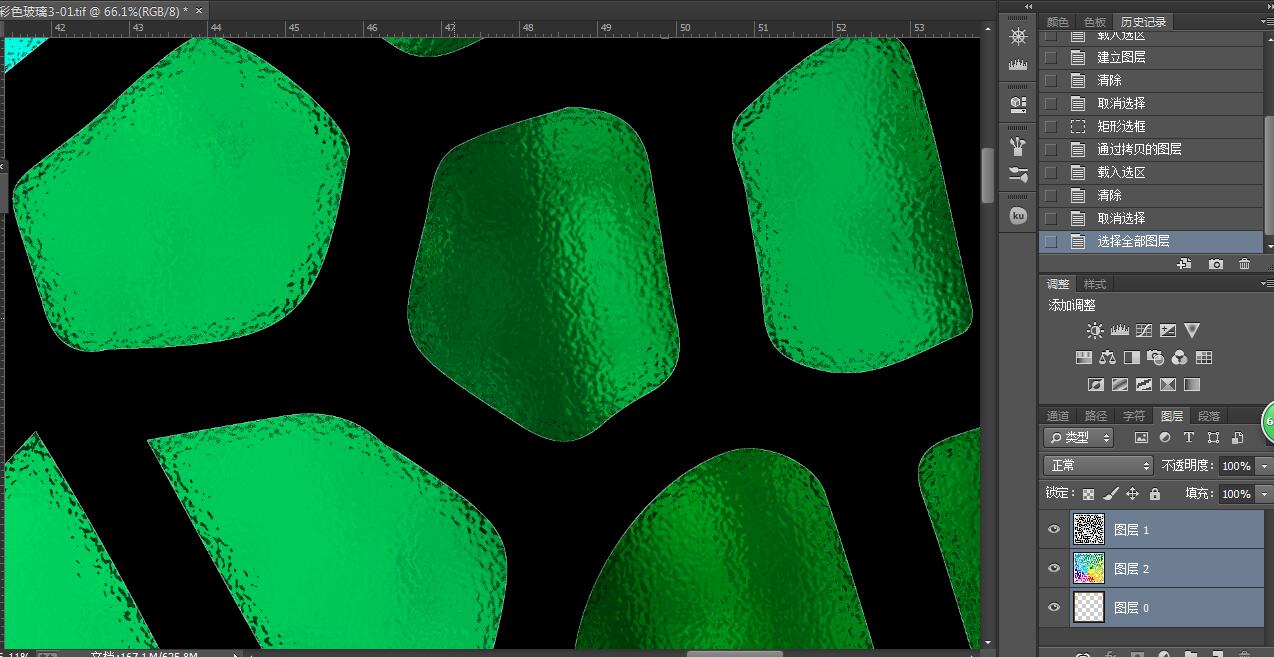Image resolution: width=1274 pixels, height=657 pixels.
Task: Switch to the 颜色 tab
Action: [1058, 22]
